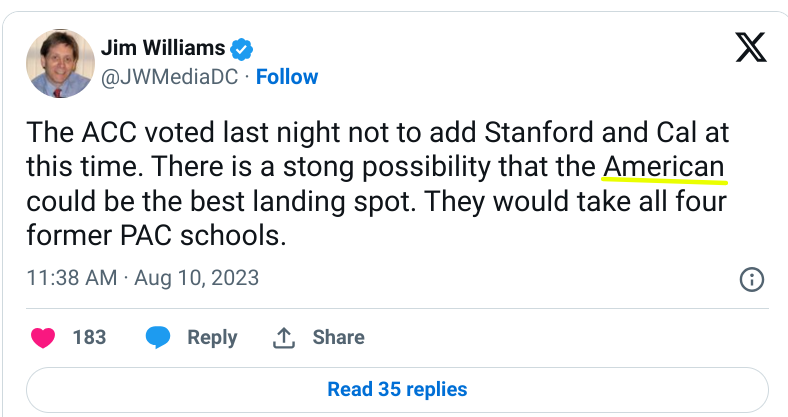Click the X logo icon

750,47
